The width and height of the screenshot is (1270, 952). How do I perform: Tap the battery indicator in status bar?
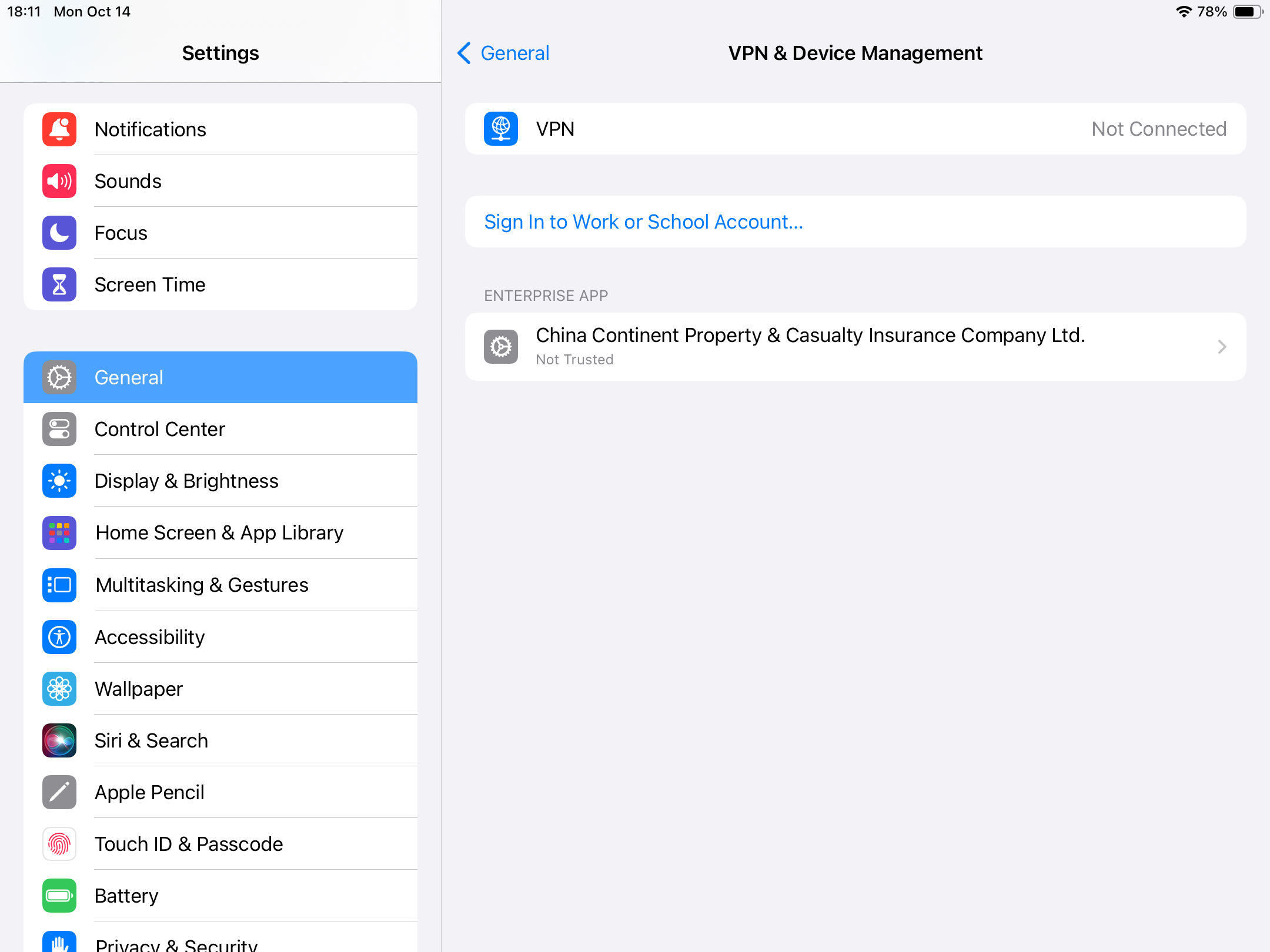(1248, 12)
